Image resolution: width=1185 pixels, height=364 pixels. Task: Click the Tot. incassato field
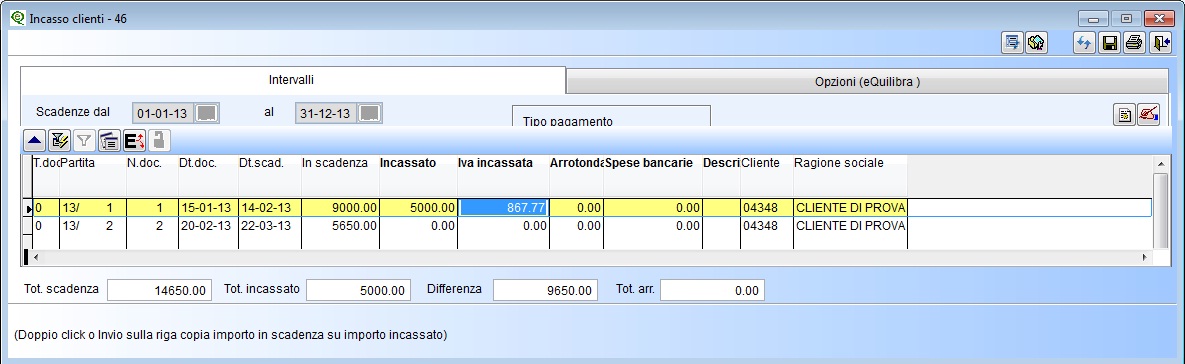[x=357, y=290]
